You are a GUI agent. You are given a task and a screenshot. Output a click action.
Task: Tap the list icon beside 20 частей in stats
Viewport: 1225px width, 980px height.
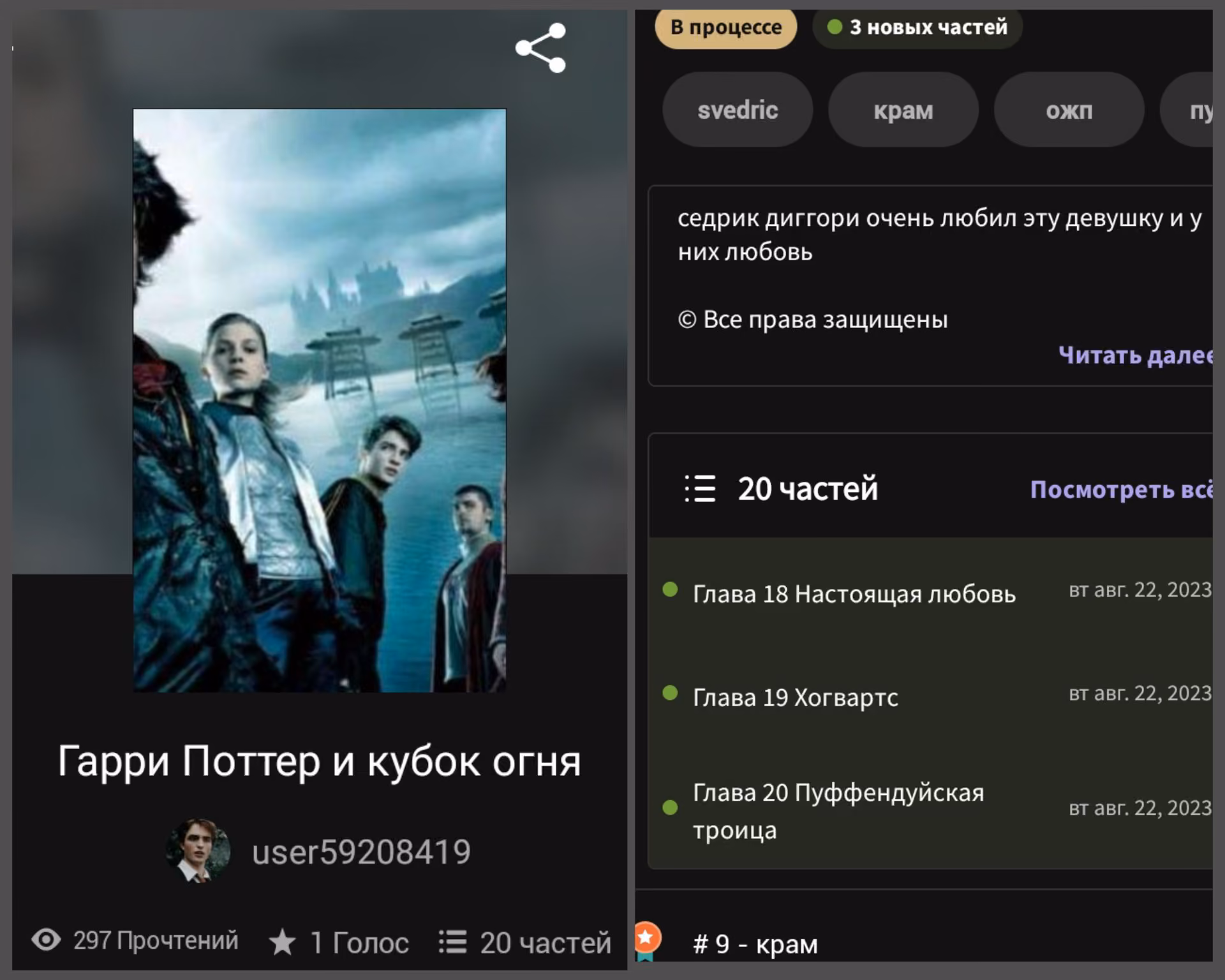click(x=452, y=942)
